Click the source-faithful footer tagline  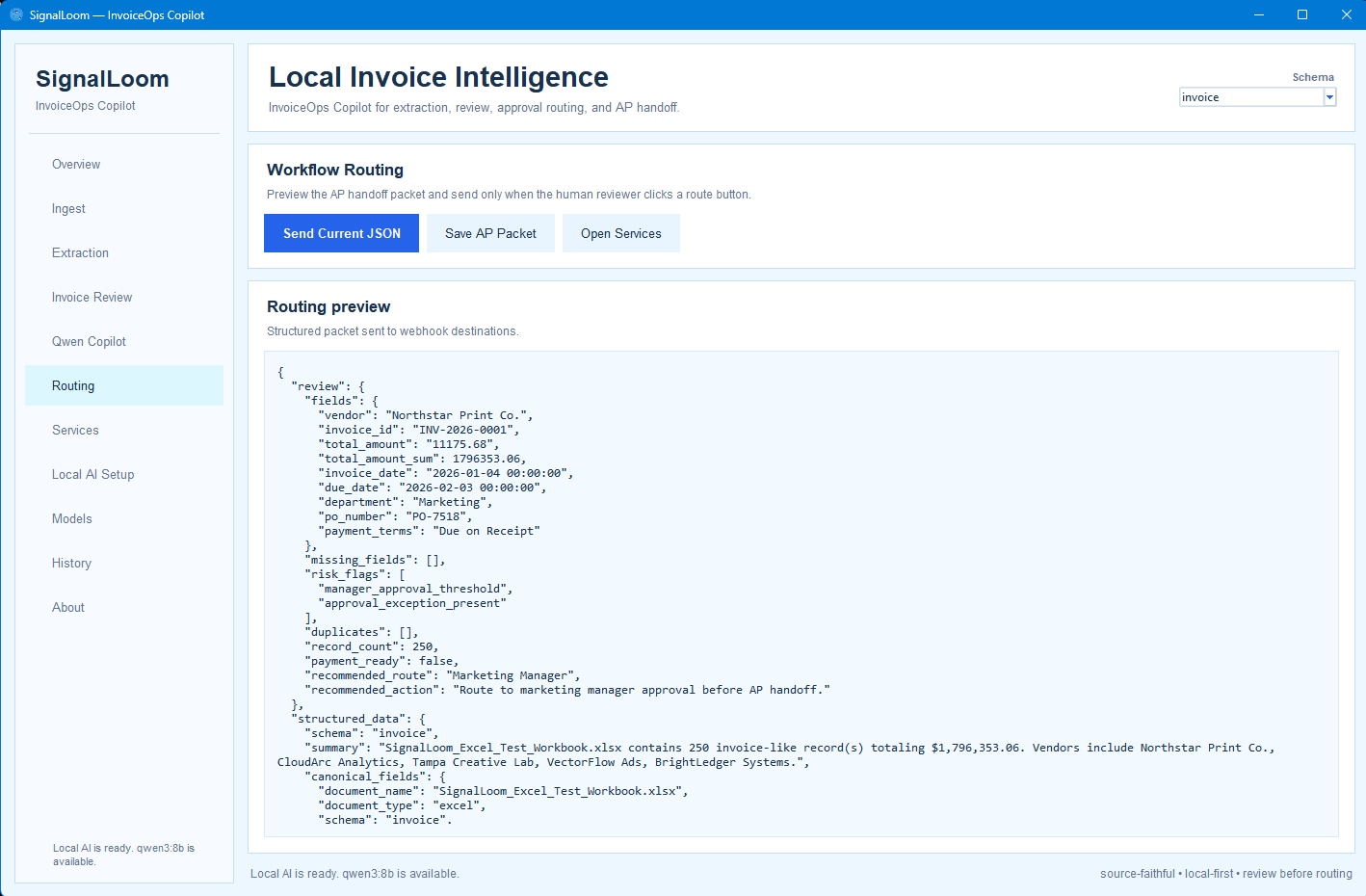(x=1226, y=874)
